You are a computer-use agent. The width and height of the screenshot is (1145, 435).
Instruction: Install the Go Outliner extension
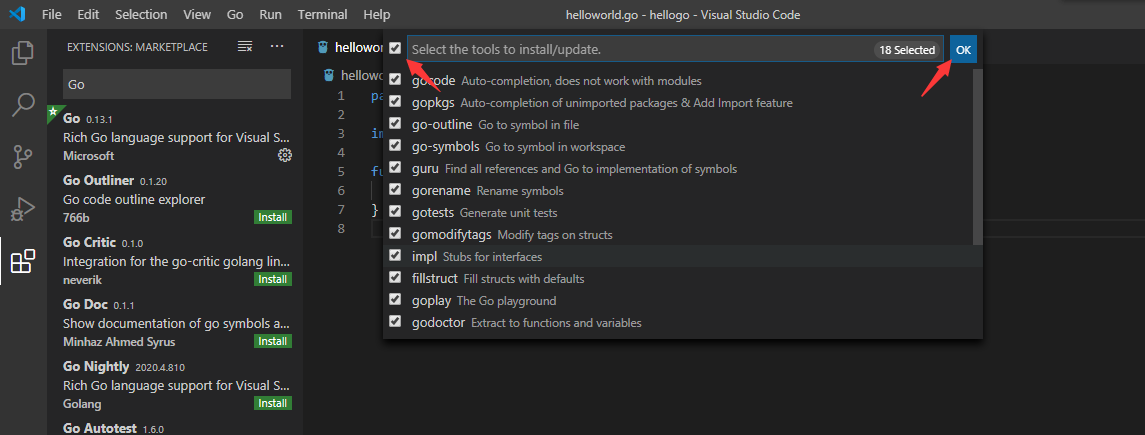(x=273, y=218)
